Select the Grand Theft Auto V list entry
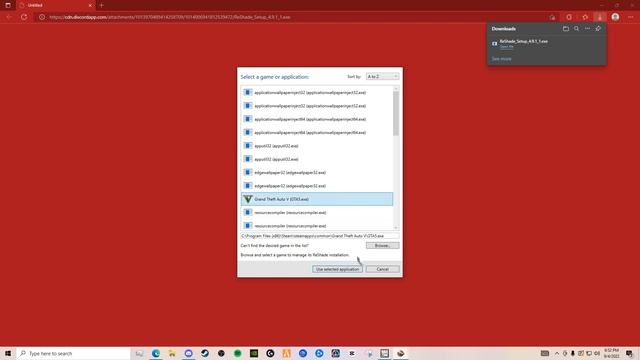 (317, 199)
